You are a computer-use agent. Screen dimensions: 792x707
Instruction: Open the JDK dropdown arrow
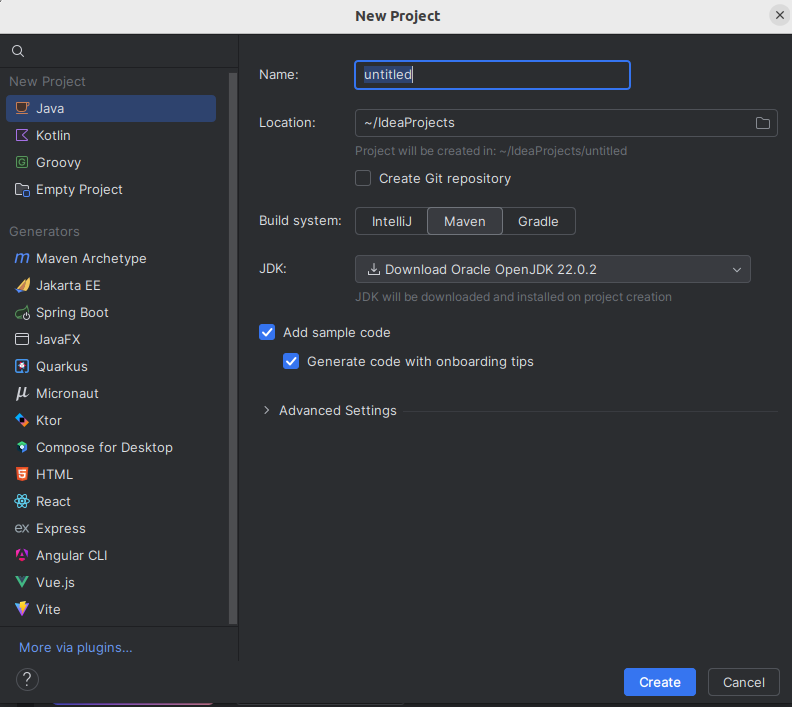tap(737, 270)
